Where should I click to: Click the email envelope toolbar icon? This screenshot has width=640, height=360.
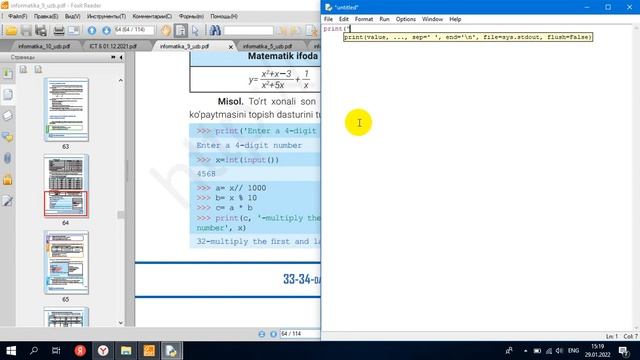[73, 31]
